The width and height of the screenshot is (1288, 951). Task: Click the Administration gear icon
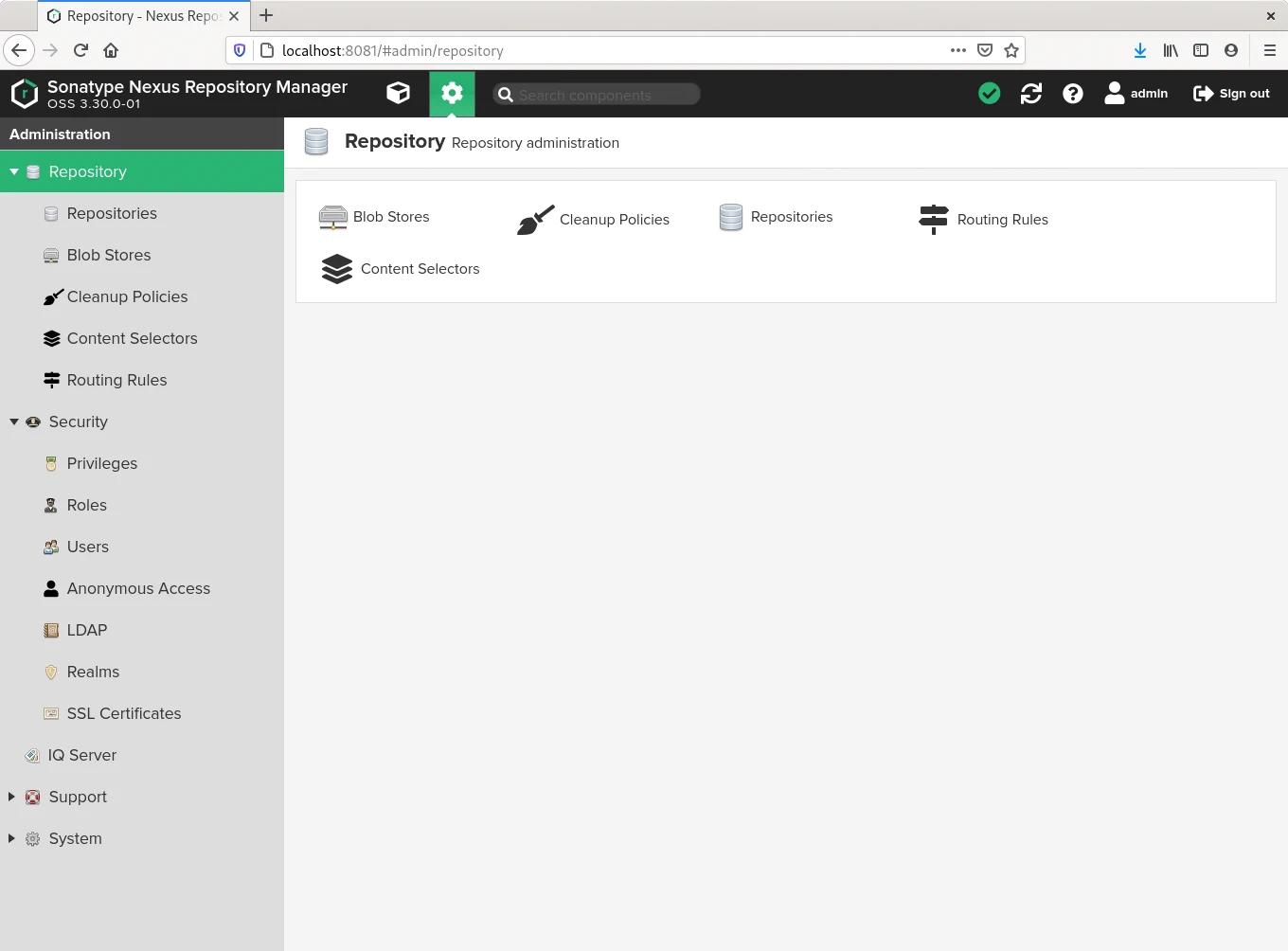tap(452, 93)
